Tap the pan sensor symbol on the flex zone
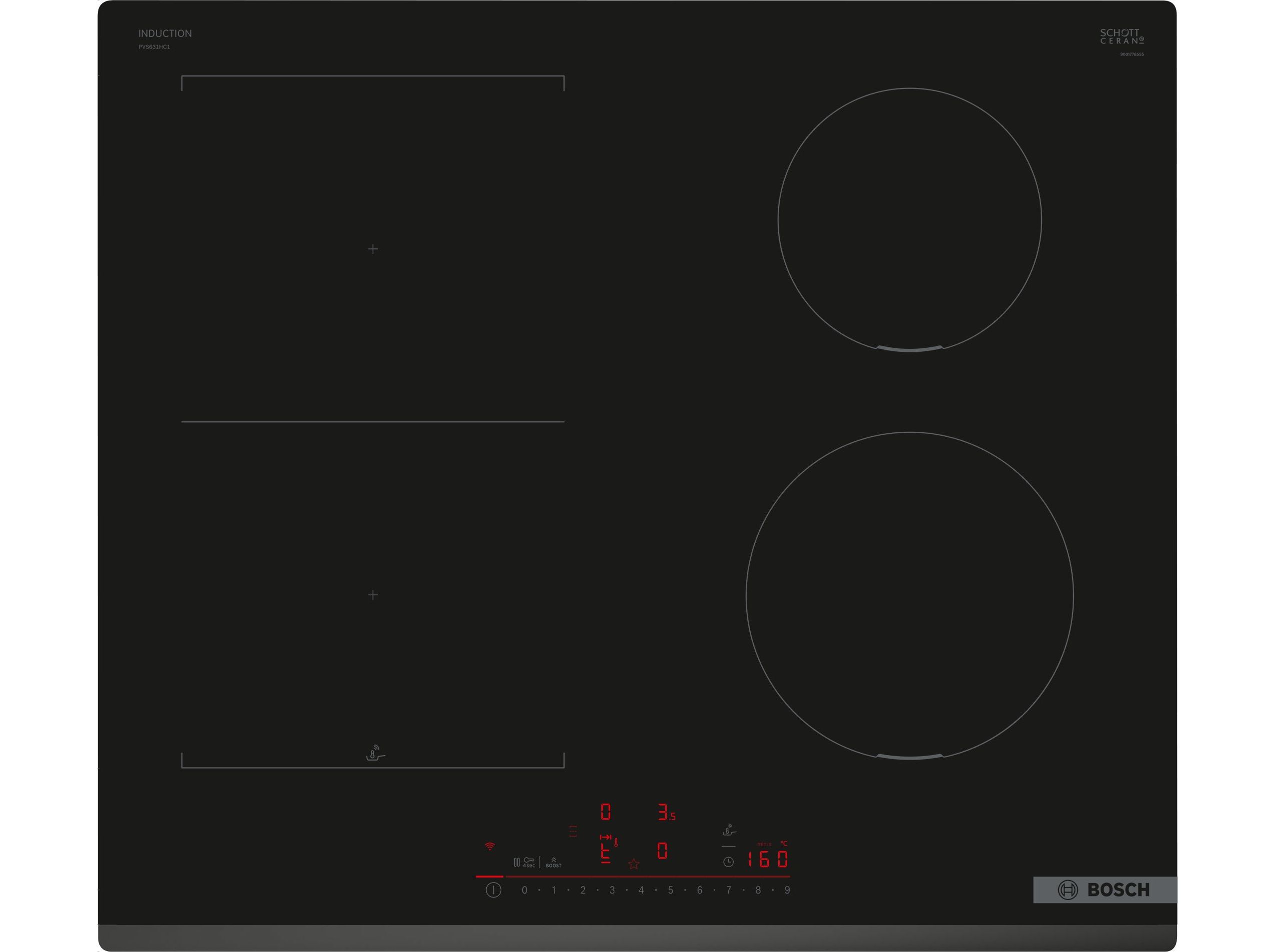 (375, 753)
